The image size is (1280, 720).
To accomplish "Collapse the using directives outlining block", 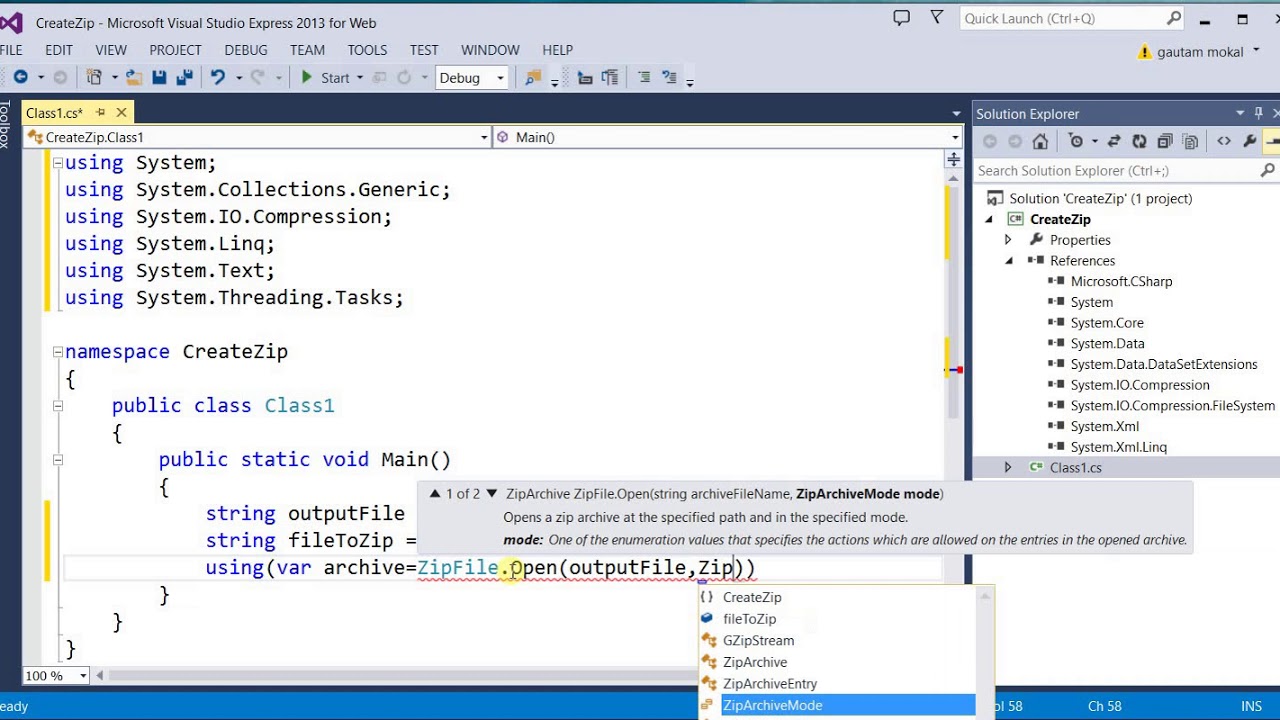I will pyautogui.click(x=57, y=163).
